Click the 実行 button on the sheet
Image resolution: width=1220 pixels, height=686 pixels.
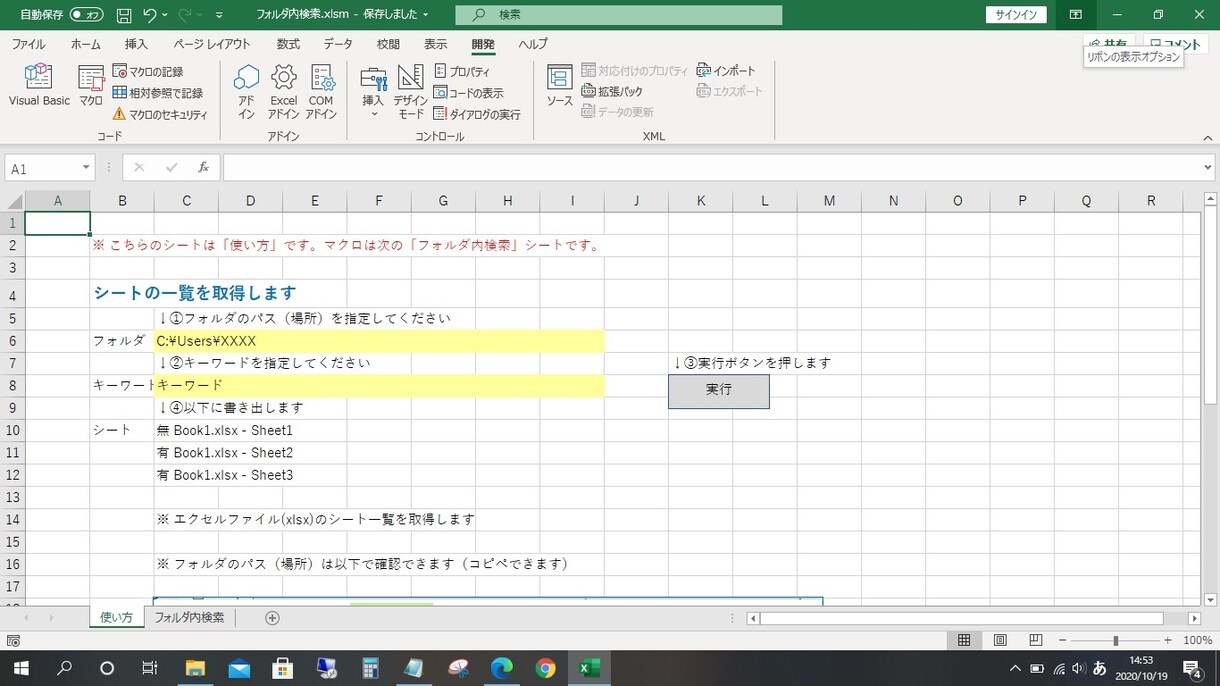pyautogui.click(x=719, y=391)
